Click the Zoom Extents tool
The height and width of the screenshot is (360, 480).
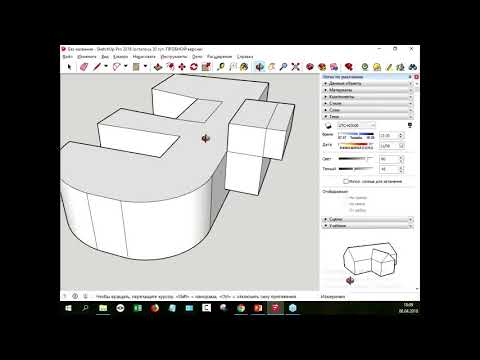pos(295,67)
